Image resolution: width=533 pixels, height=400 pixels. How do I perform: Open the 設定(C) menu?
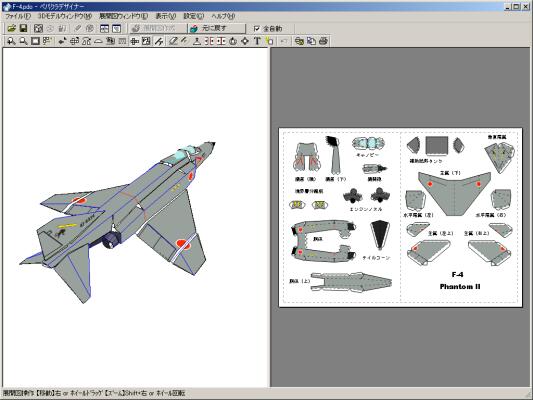194,16
